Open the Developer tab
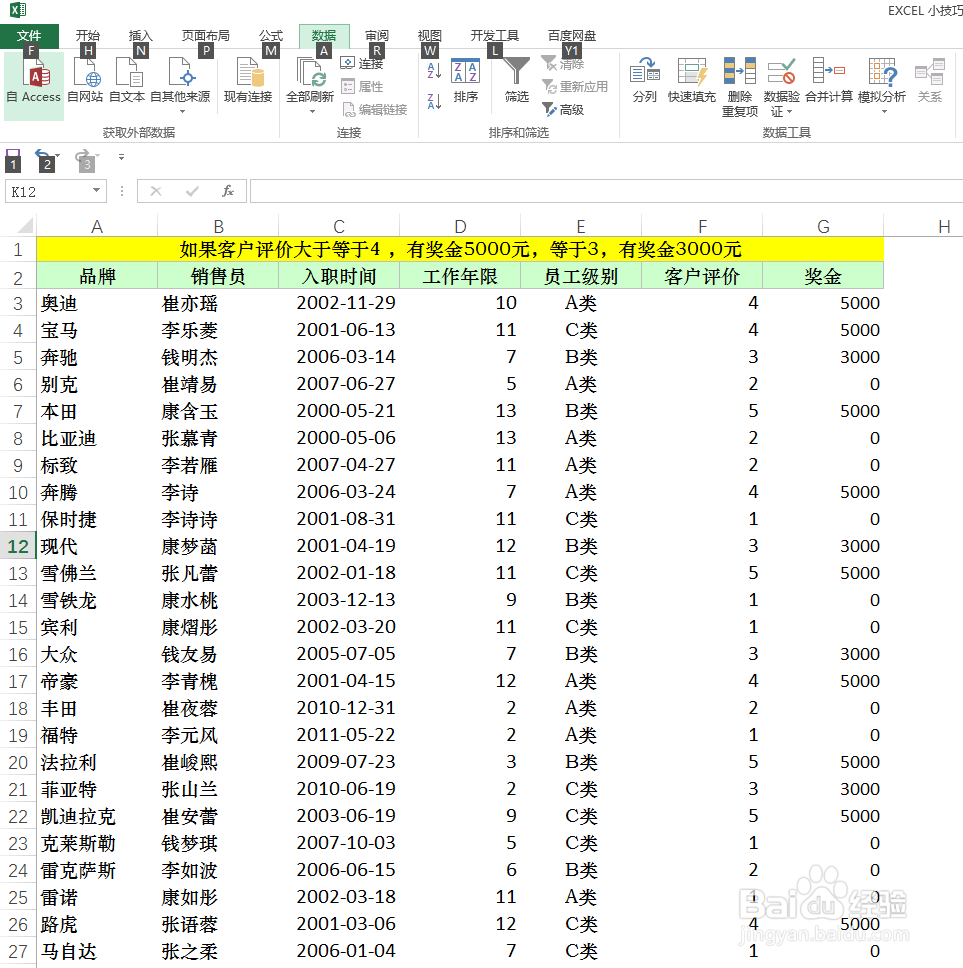The width and height of the screenshot is (963, 968). pyautogui.click(x=494, y=36)
